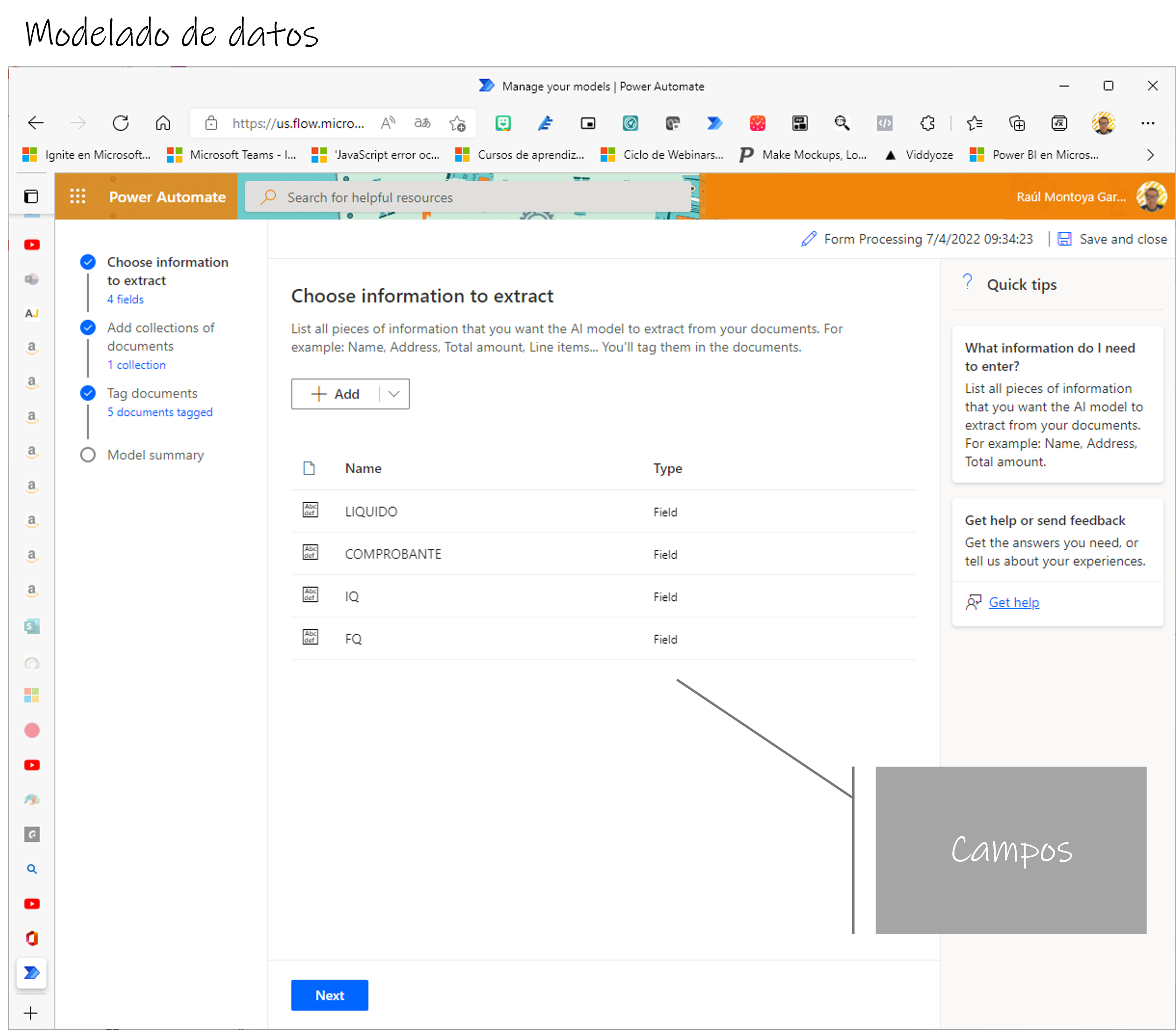Screen dimensions: 1176x1030
Task: Click the Next button
Action: coord(329,995)
